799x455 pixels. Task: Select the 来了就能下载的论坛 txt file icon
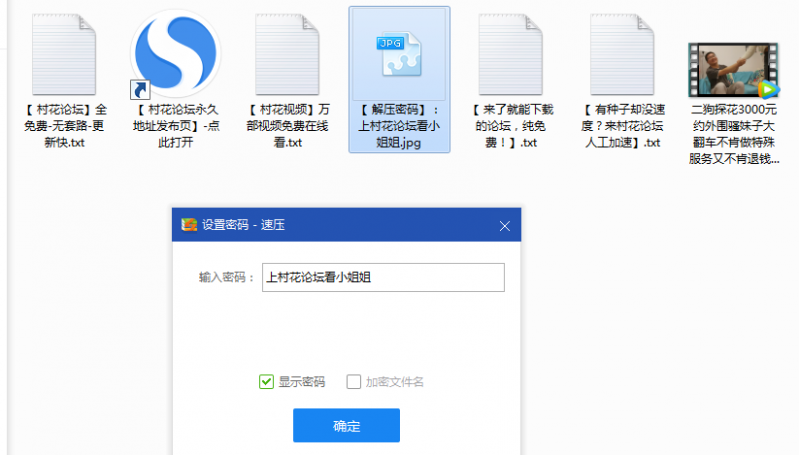point(511,55)
